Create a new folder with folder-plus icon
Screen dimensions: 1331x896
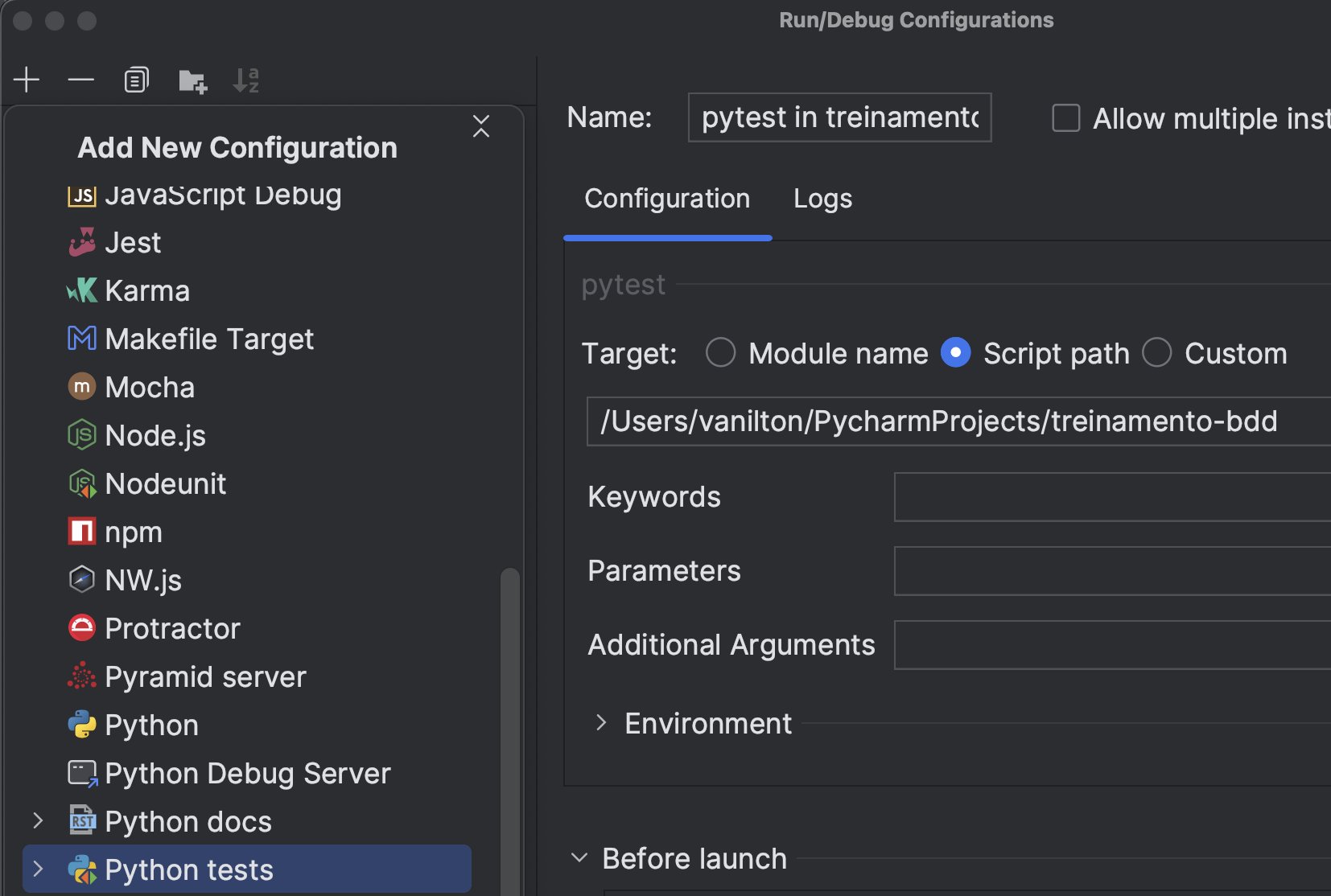pyautogui.click(x=192, y=80)
